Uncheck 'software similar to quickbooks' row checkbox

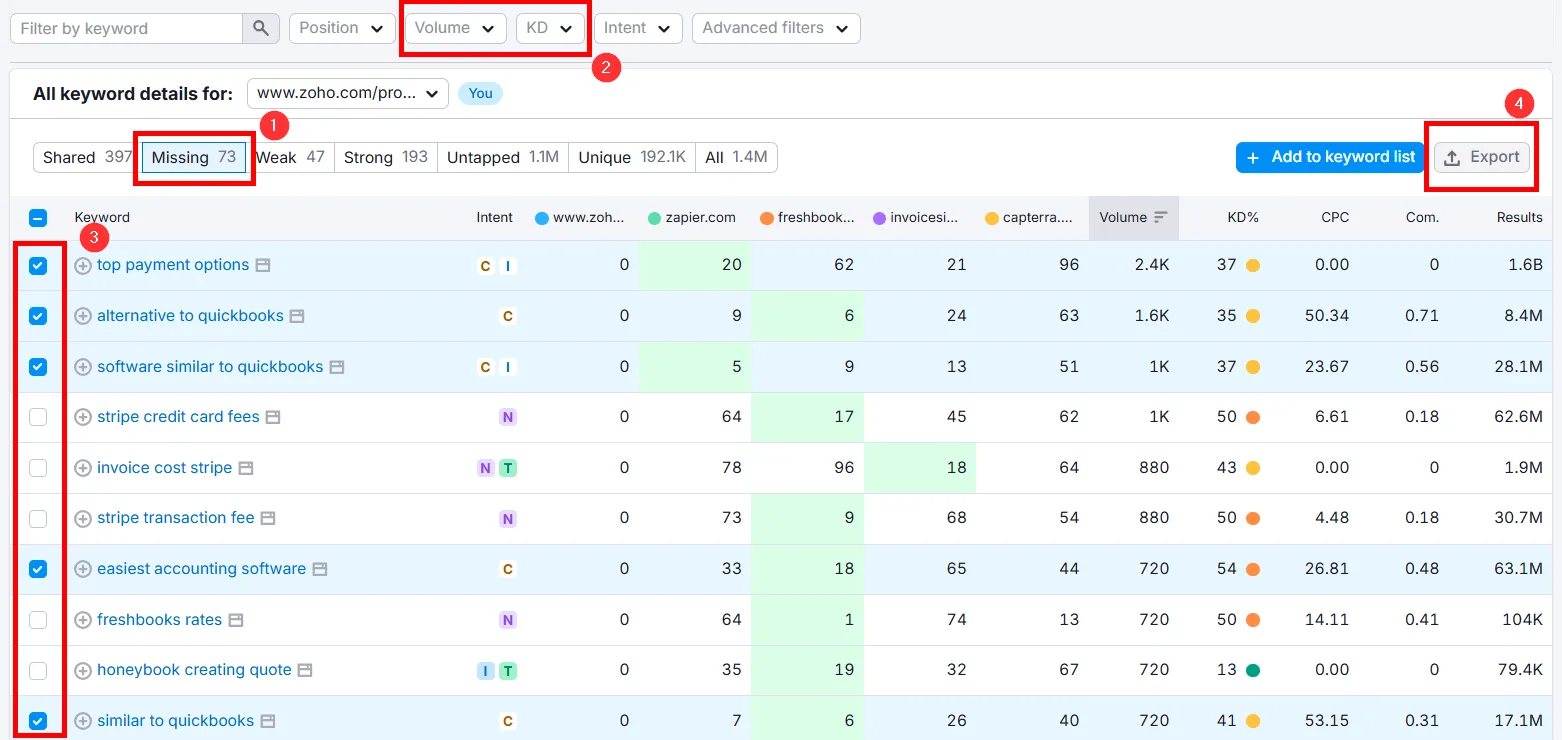click(38, 367)
